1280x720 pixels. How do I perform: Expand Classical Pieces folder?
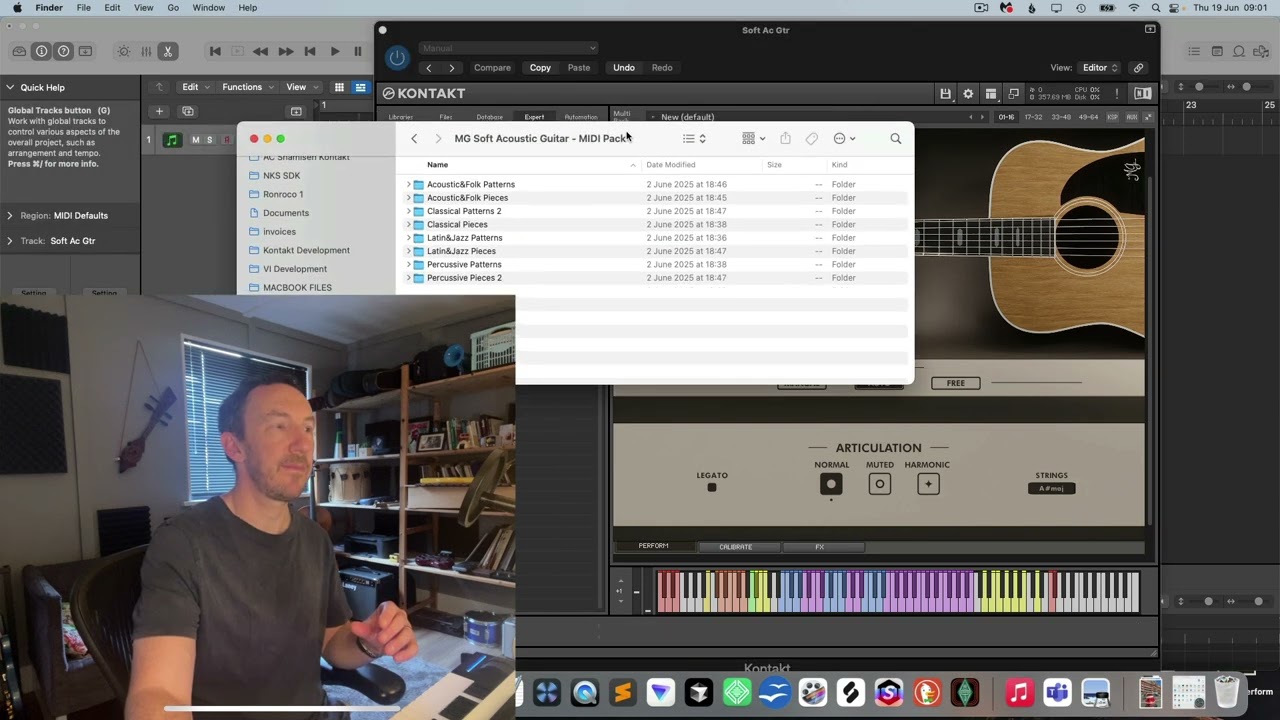click(x=408, y=224)
